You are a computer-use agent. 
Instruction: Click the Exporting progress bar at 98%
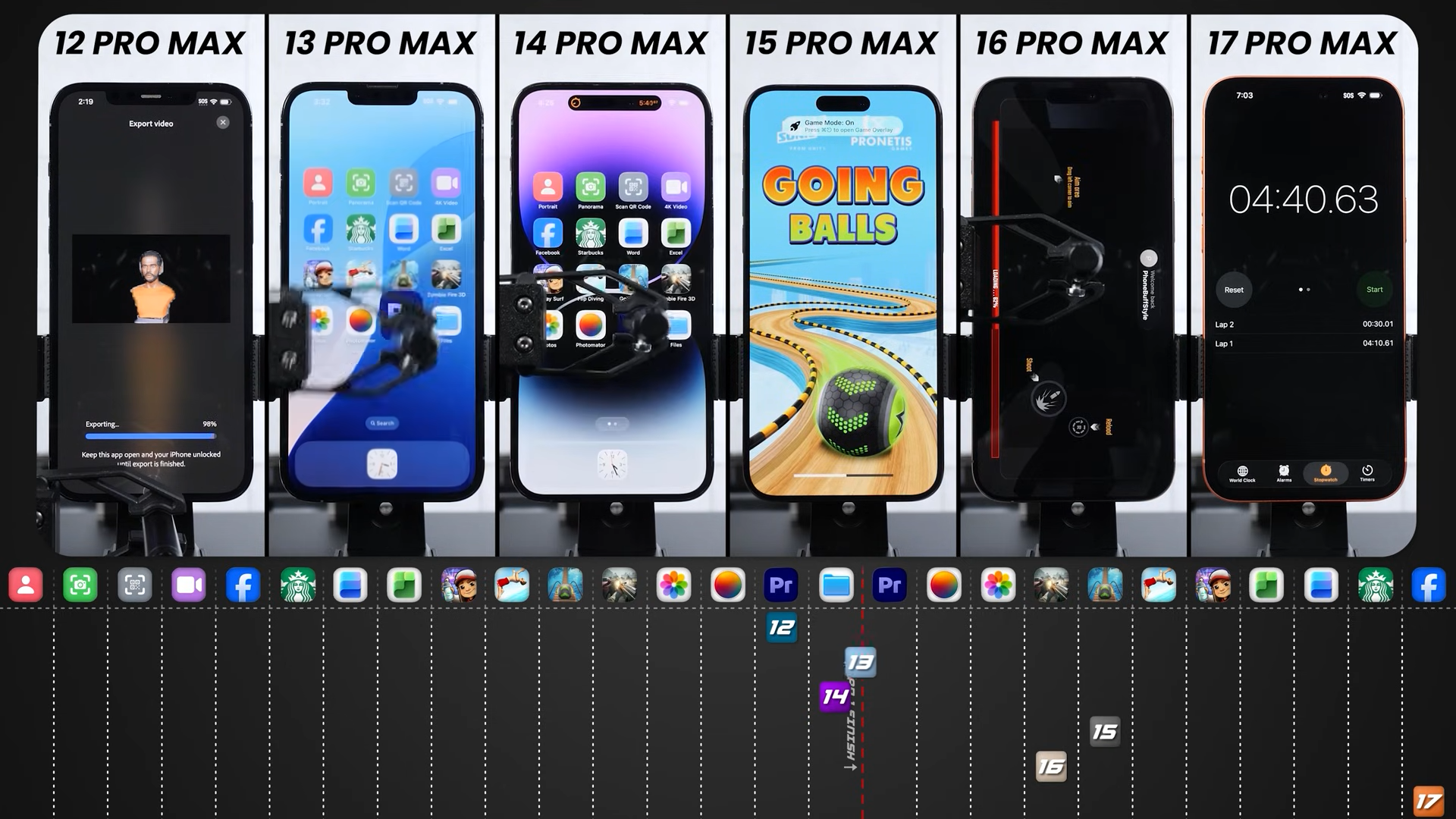click(x=150, y=435)
